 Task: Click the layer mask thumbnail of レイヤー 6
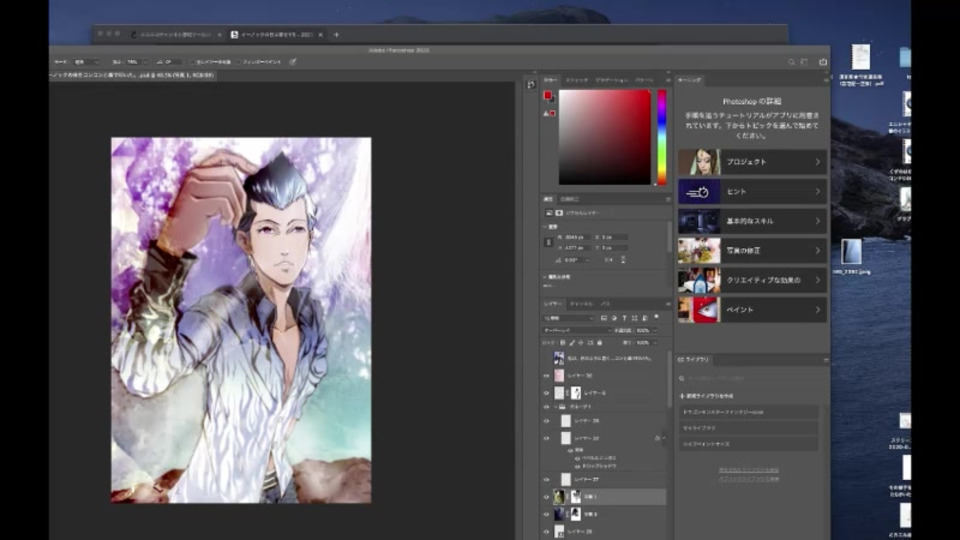tap(576, 393)
